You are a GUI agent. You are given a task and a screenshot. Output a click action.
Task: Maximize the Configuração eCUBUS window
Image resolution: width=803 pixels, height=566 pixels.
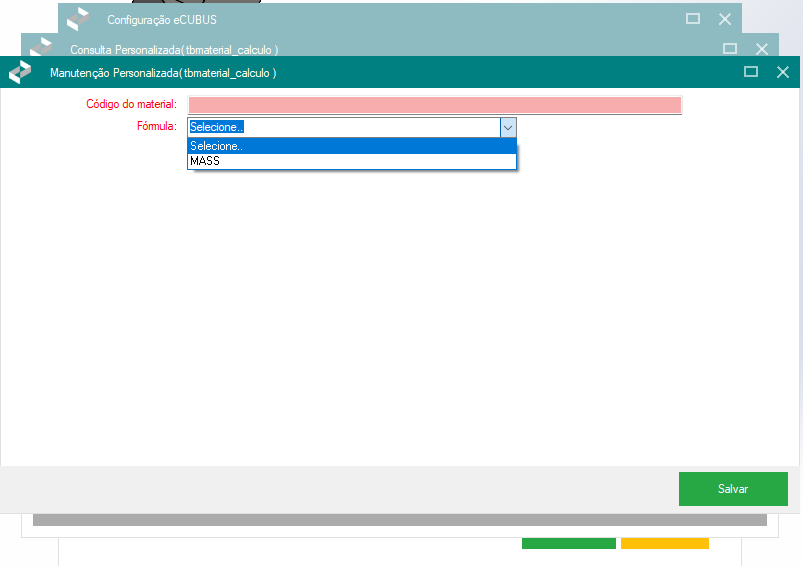point(692,19)
